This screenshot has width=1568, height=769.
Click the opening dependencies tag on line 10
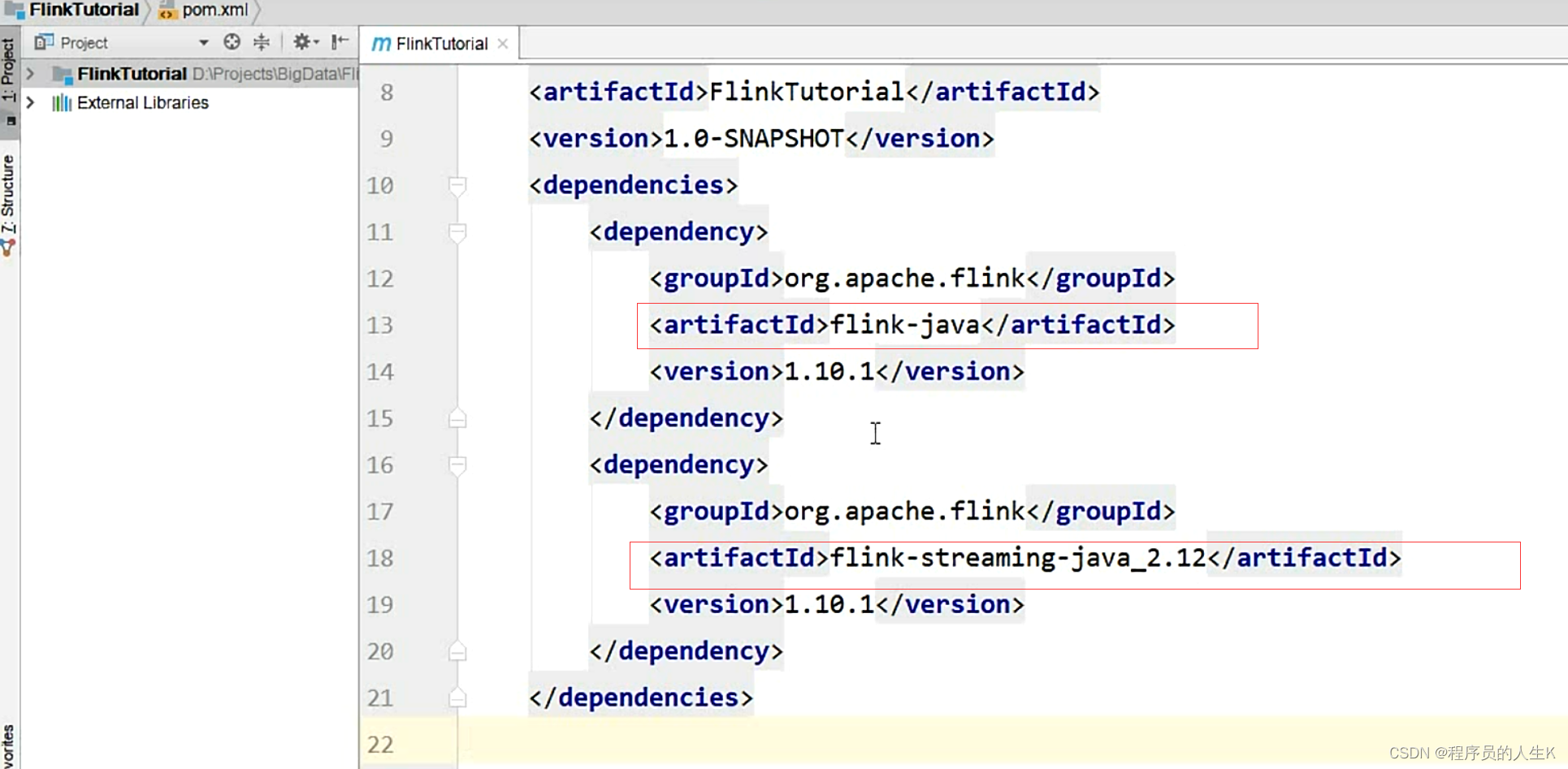[634, 185]
